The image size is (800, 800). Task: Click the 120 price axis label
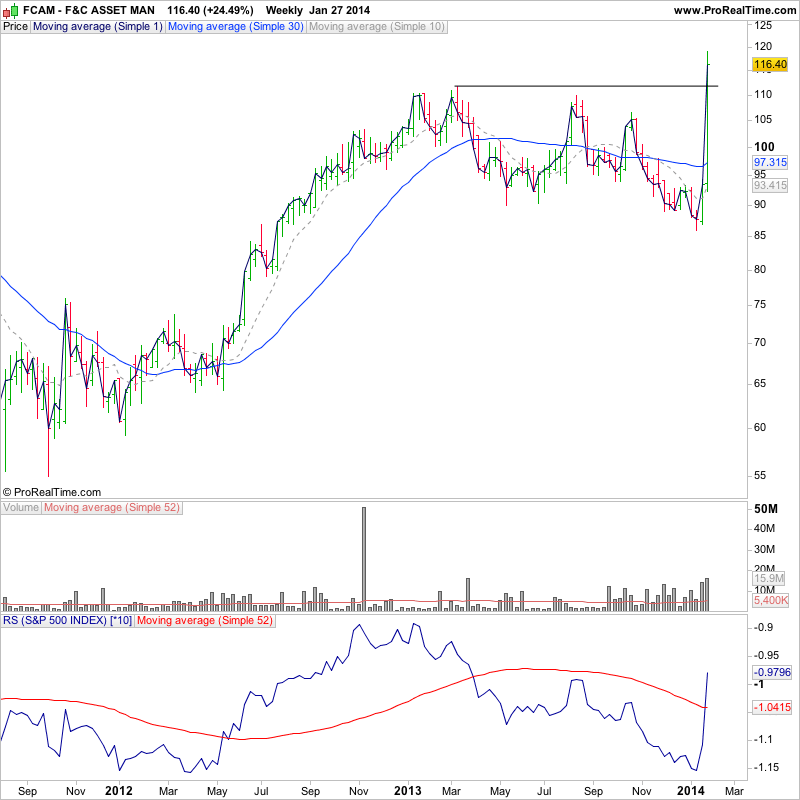point(763,46)
